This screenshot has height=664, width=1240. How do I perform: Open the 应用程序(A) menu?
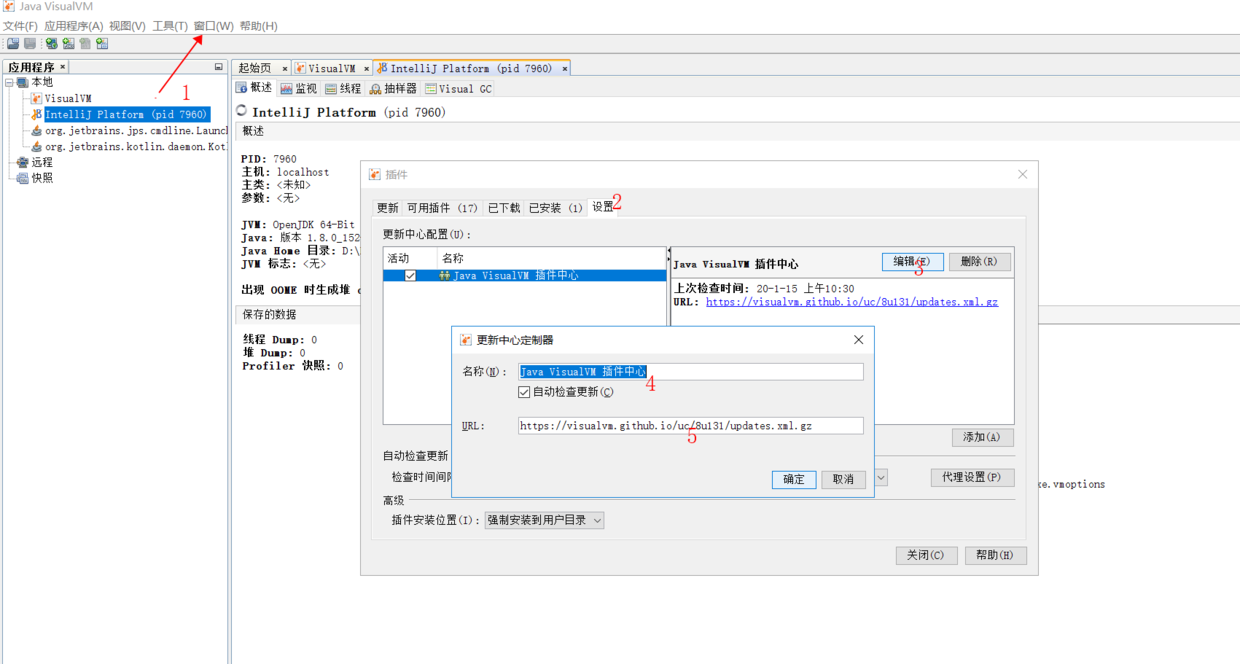(74, 26)
